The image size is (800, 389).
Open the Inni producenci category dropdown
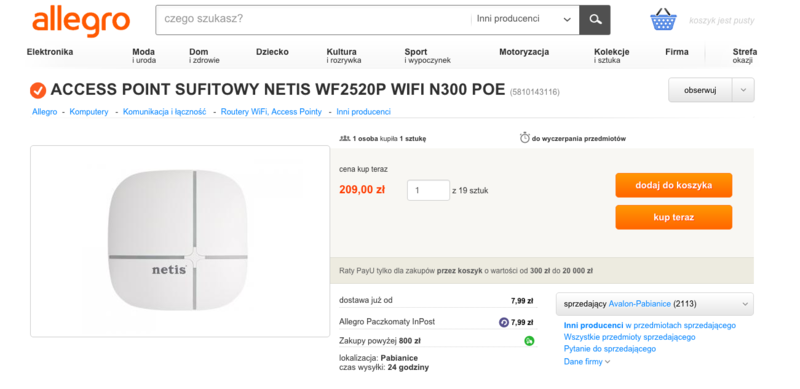pyautogui.click(x=524, y=20)
